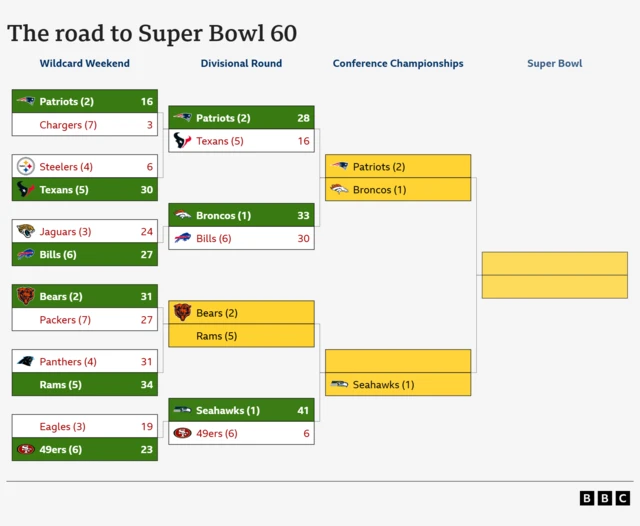Screen dimensions: 640x526
Task: Click the empty yellow Super Bowl matchup box
Action: pos(554,275)
